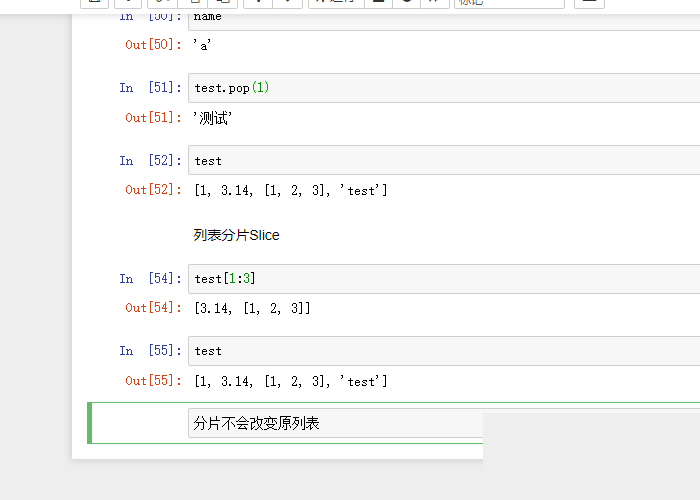Click the In [54] input prompt
Viewport: 700px width, 500px height.
pyautogui.click(x=150, y=279)
